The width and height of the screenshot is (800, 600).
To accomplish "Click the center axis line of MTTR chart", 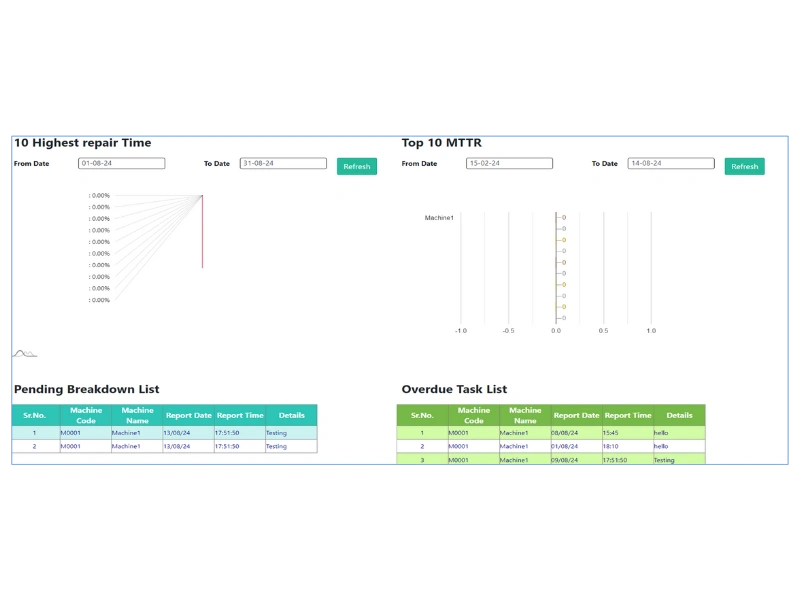I will [x=557, y=265].
